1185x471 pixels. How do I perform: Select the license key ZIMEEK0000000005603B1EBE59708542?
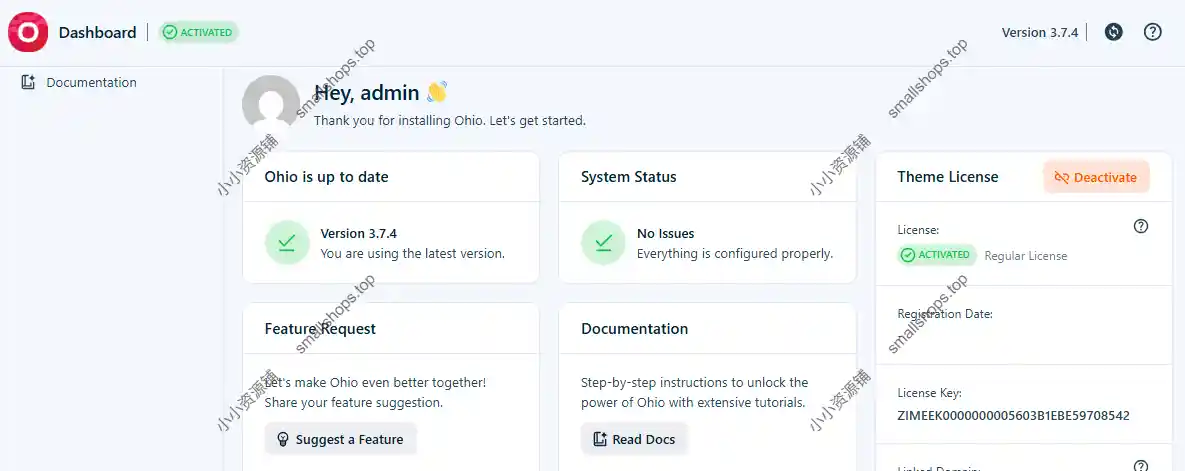[1013, 416]
